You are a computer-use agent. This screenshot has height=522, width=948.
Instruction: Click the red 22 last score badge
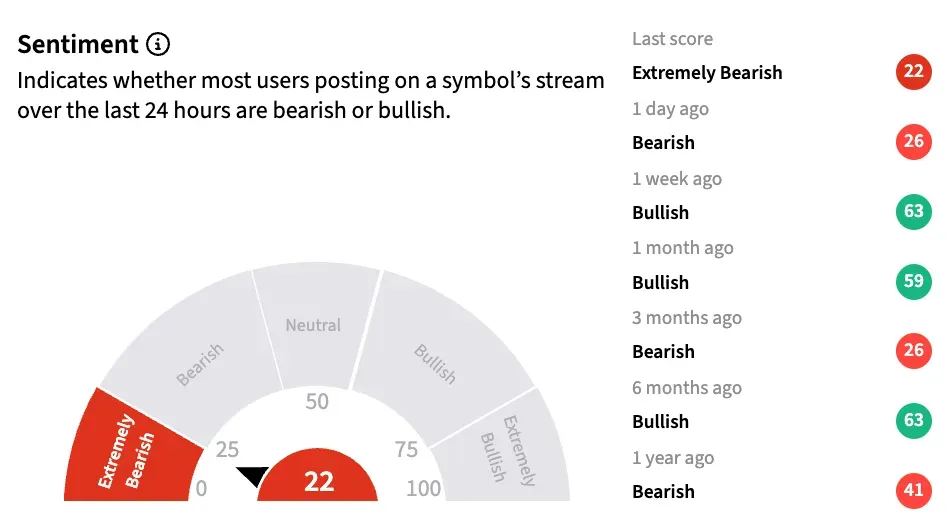click(913, 73)
